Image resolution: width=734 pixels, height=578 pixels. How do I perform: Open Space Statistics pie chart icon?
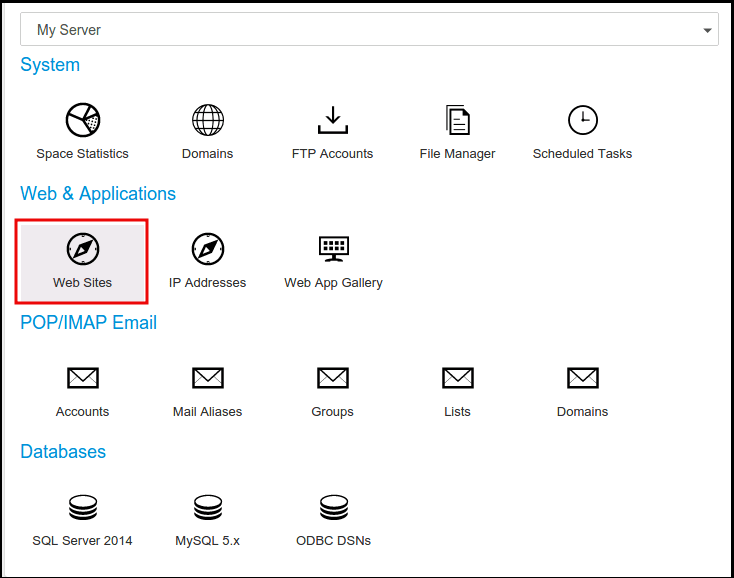click(x=83, y=120)
